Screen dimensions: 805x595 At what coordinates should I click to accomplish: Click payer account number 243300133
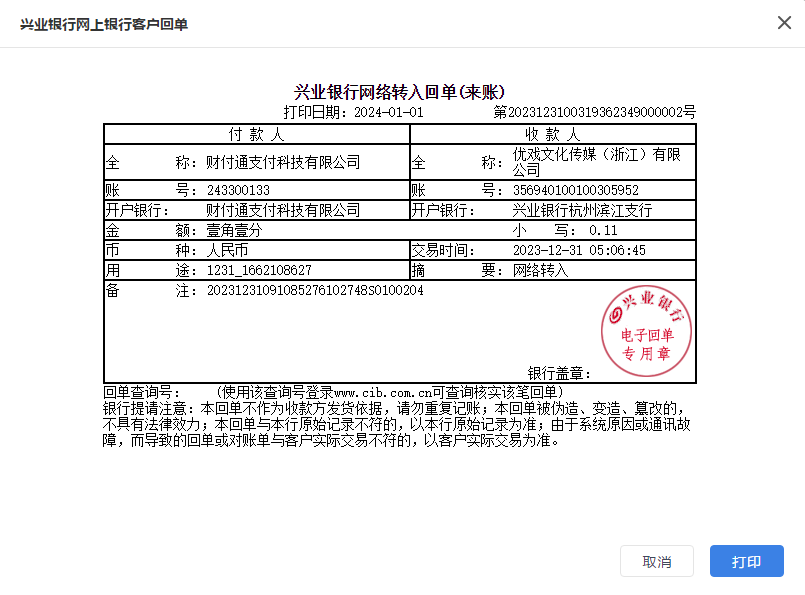pyautogui.click(x=238, y=190)
